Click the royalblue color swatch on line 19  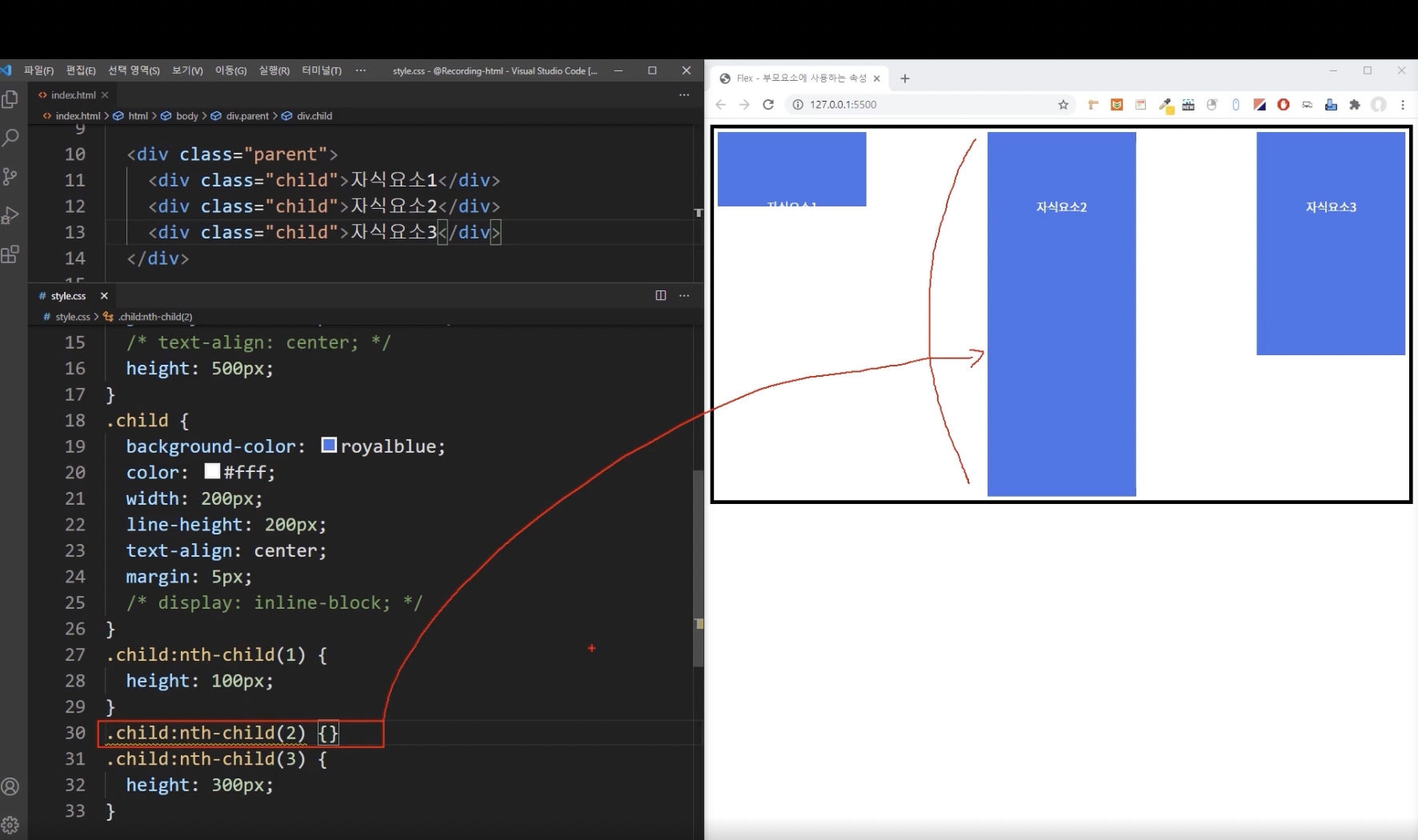click(x=329, y=445)
